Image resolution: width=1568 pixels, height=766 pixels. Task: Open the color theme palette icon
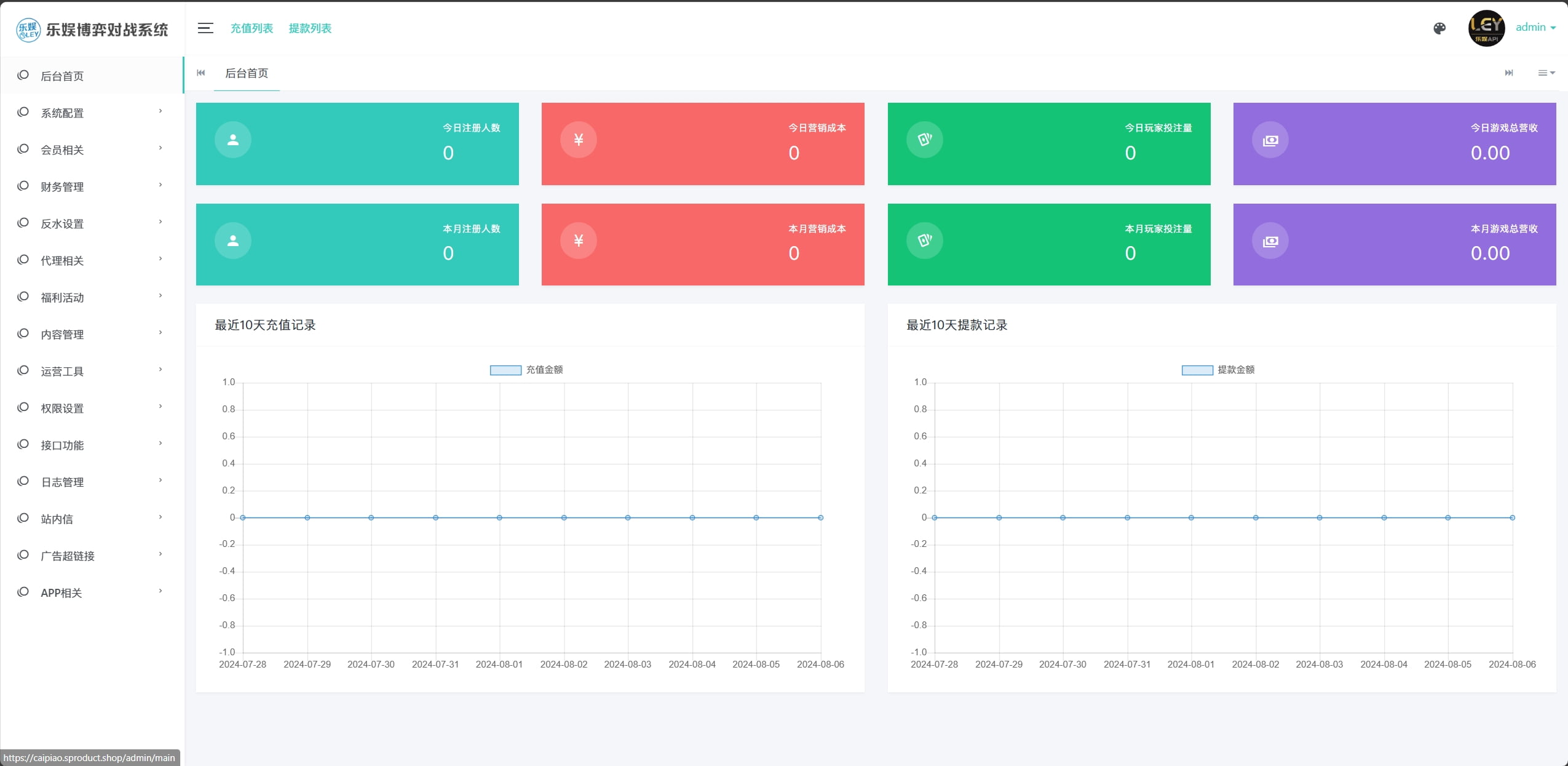tap(1439, 28)
